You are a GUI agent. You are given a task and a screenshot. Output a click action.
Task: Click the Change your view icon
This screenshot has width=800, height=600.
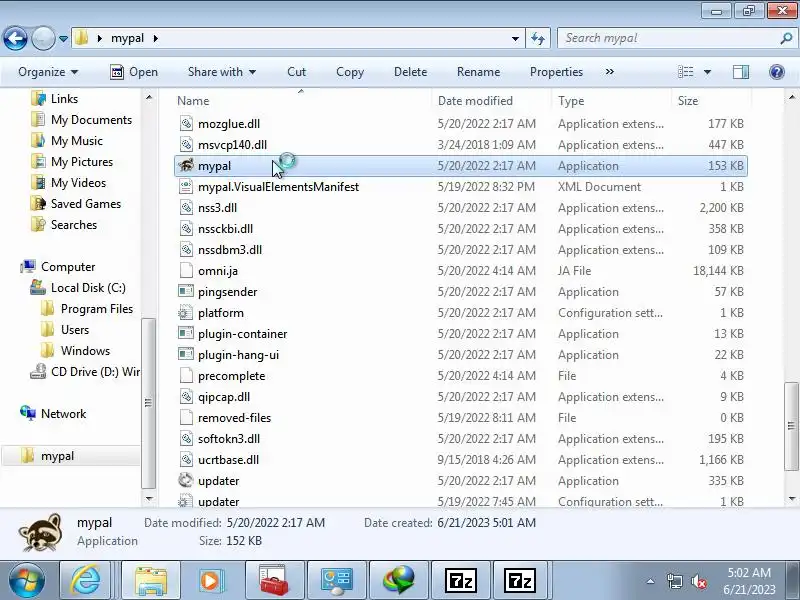tap(685, 72)
